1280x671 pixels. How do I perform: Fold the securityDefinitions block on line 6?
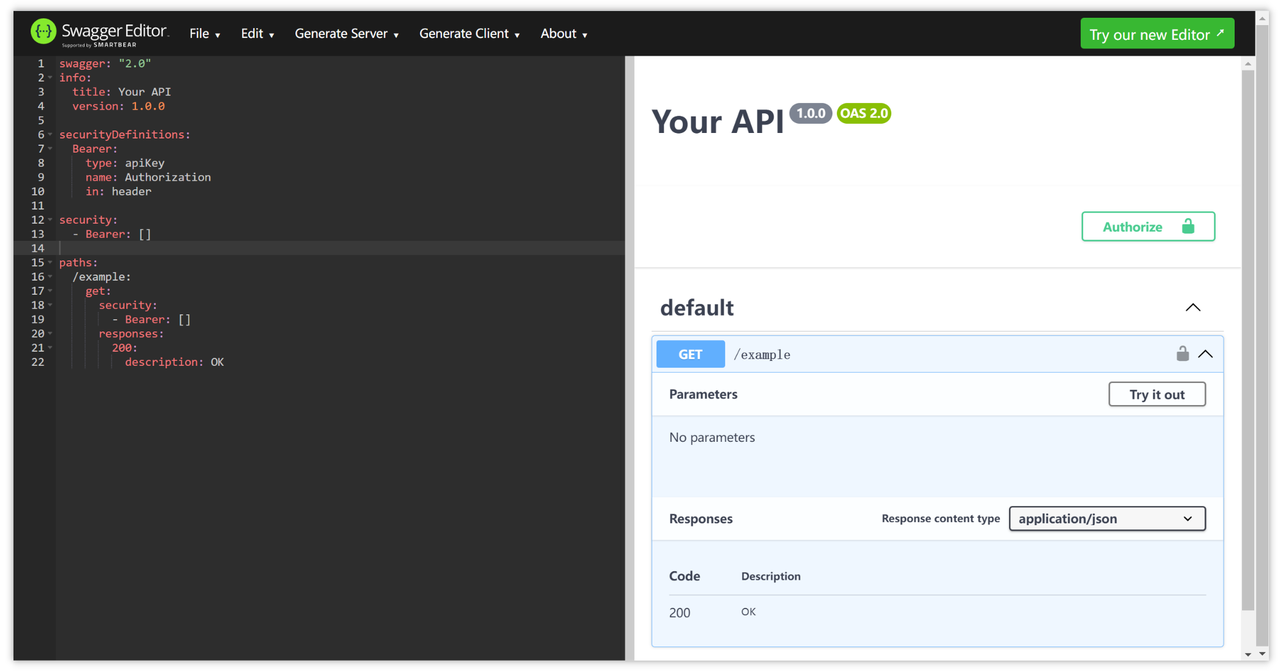click(50, 135)
